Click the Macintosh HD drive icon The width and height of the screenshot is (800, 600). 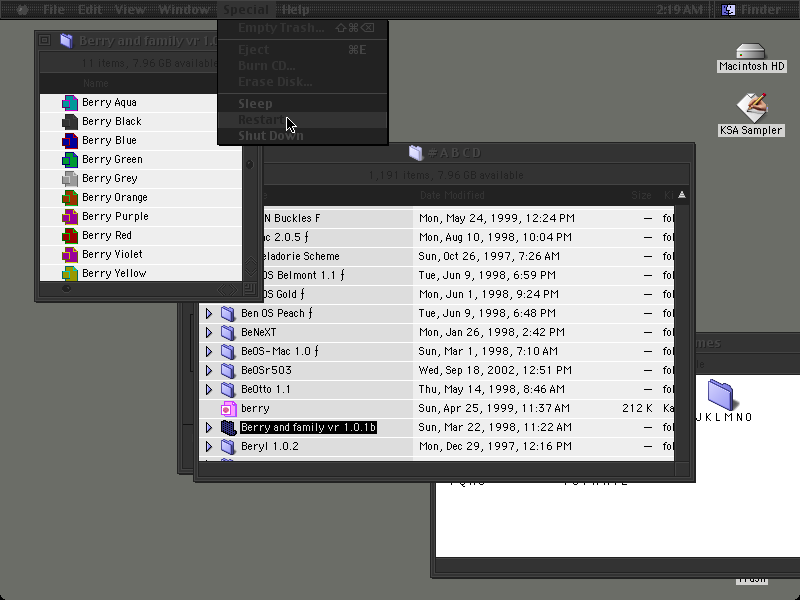pos(751,51)
